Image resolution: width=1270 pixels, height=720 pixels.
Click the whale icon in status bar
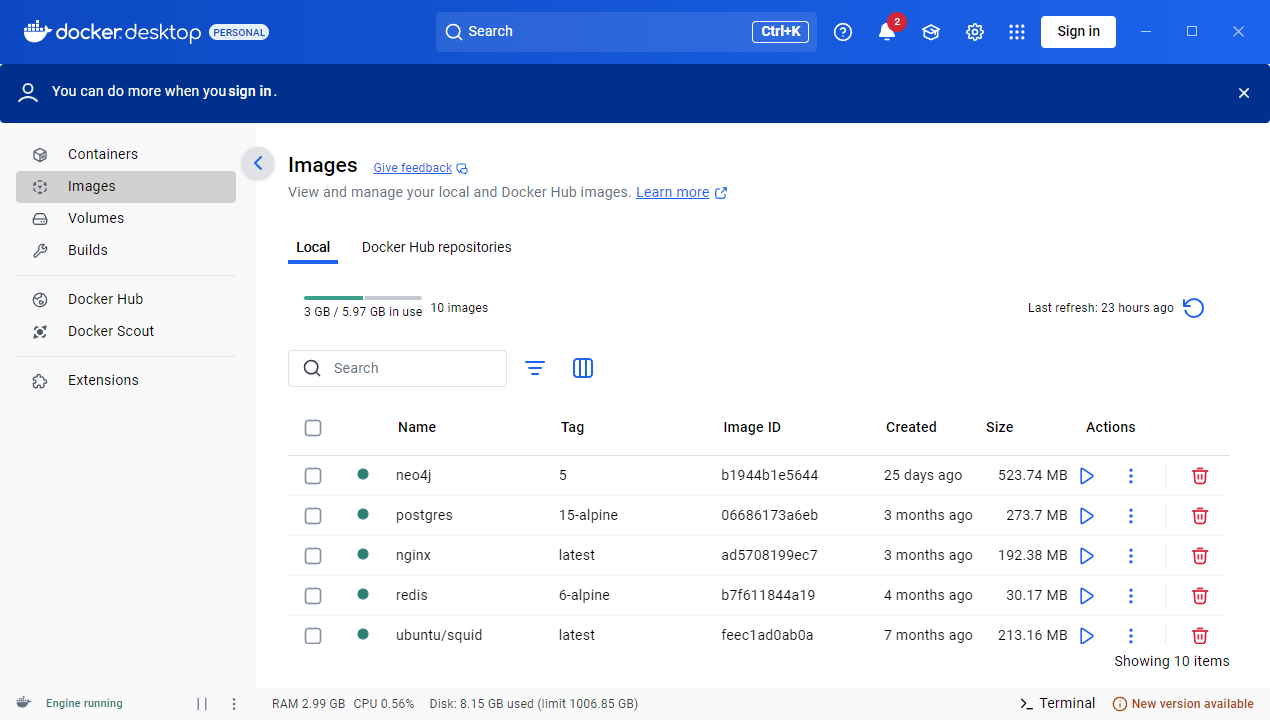[23, 703]
